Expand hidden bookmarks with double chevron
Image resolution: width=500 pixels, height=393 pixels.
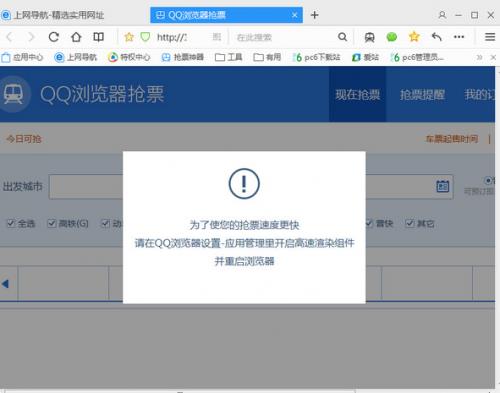479,57
